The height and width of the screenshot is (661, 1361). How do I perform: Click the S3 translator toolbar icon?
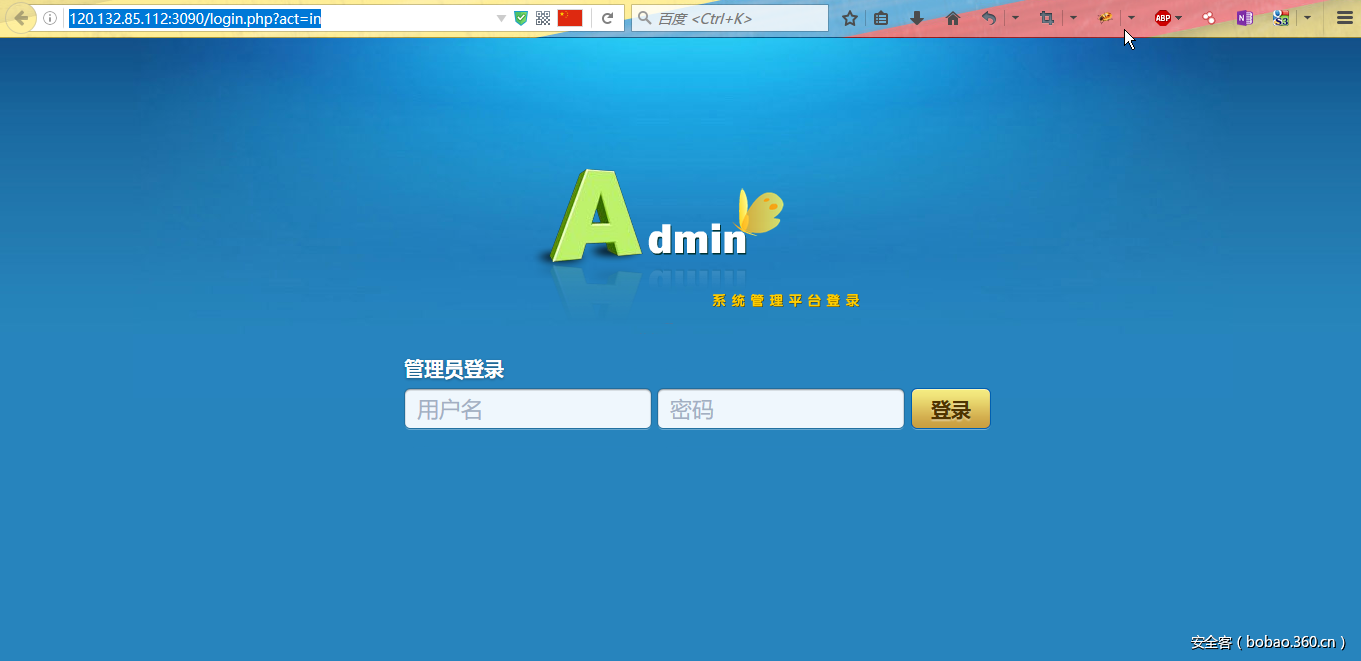click(1280, 17)
